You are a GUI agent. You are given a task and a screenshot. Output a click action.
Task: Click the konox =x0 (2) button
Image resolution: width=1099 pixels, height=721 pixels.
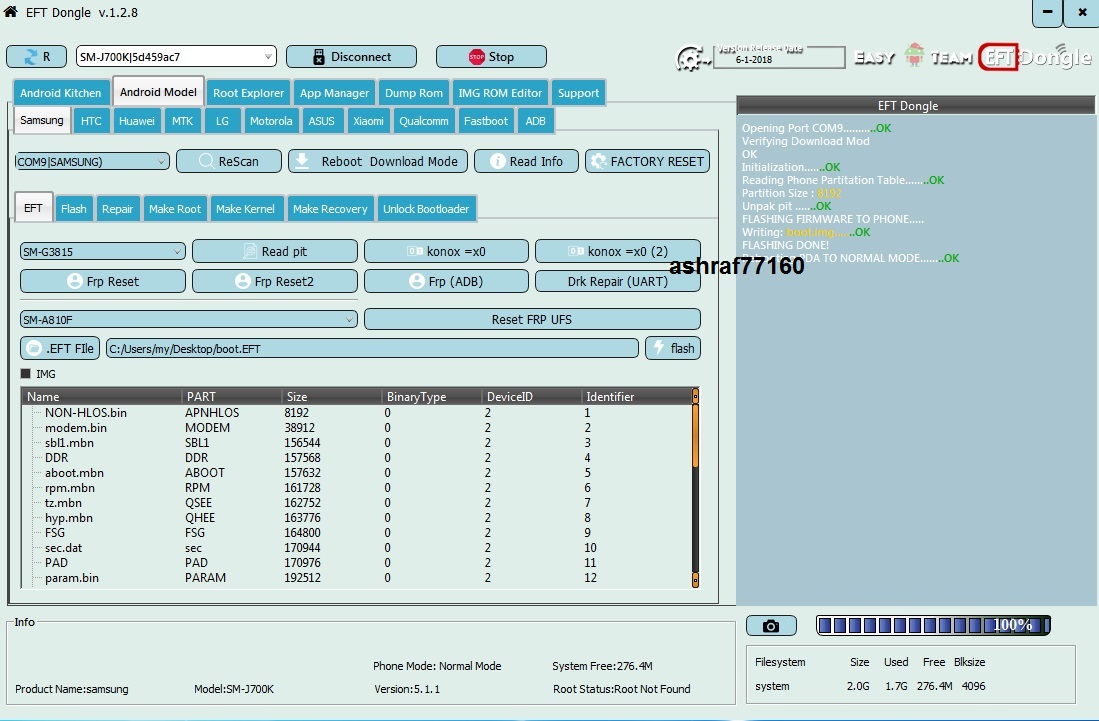click(x=617, y=251)
